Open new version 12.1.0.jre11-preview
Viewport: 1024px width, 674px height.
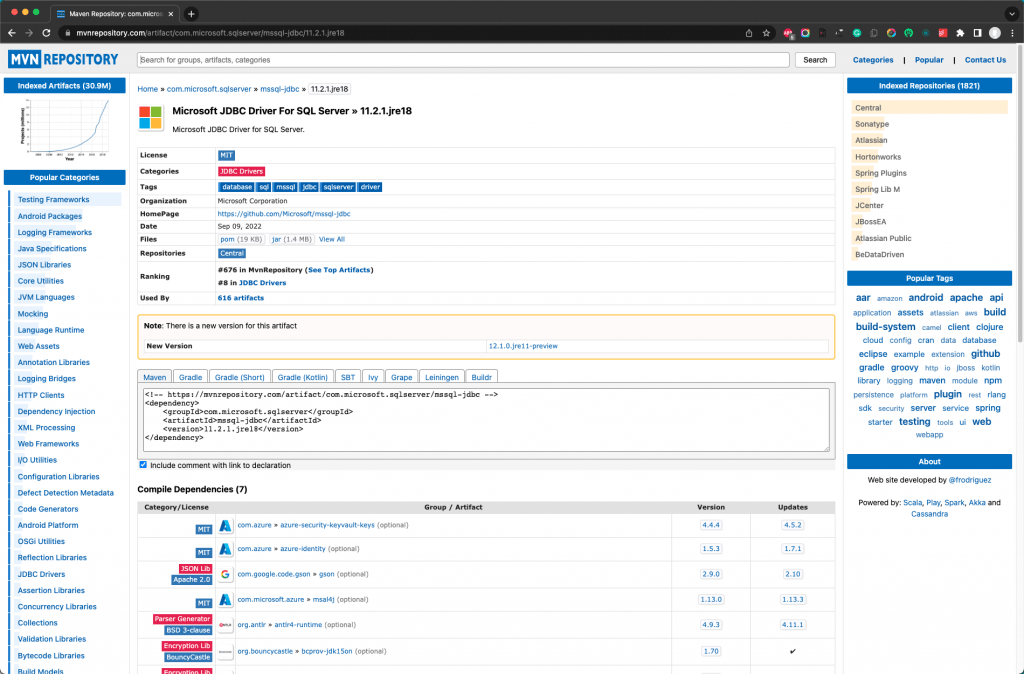[523, 346]
